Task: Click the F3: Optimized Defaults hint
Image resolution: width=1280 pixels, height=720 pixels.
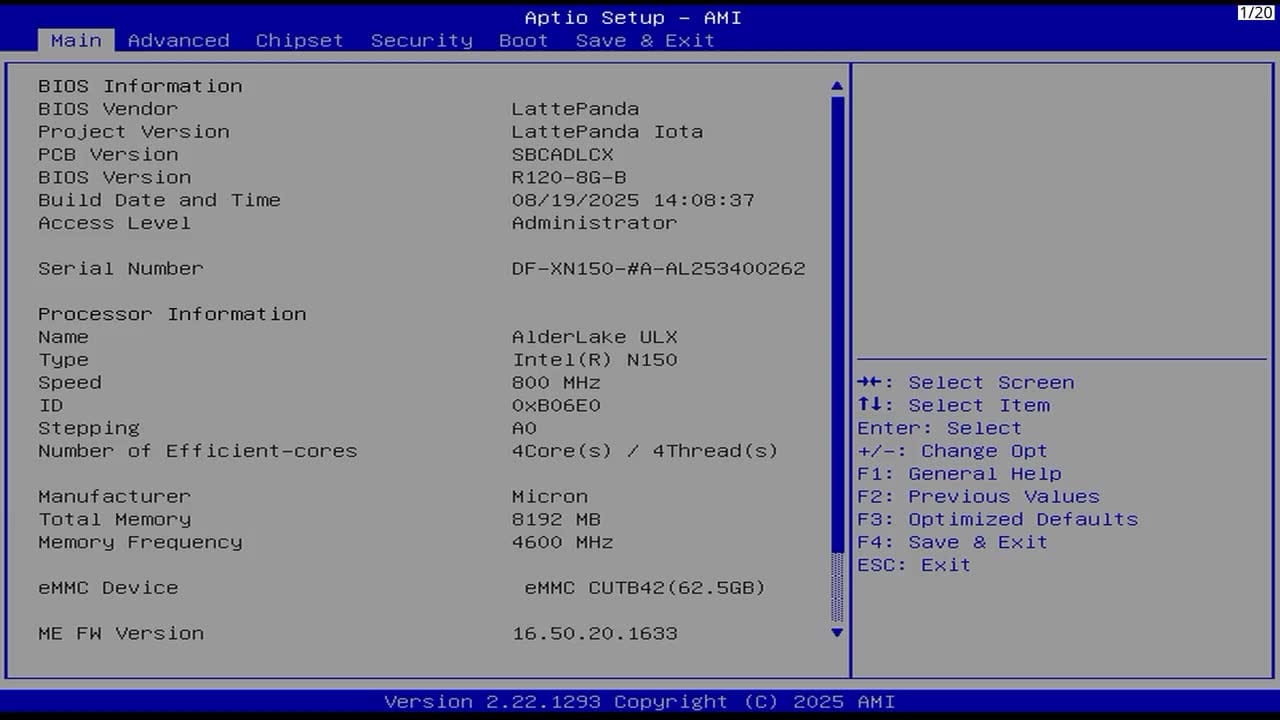Action: pyautogui.click(x=997, y=519)
